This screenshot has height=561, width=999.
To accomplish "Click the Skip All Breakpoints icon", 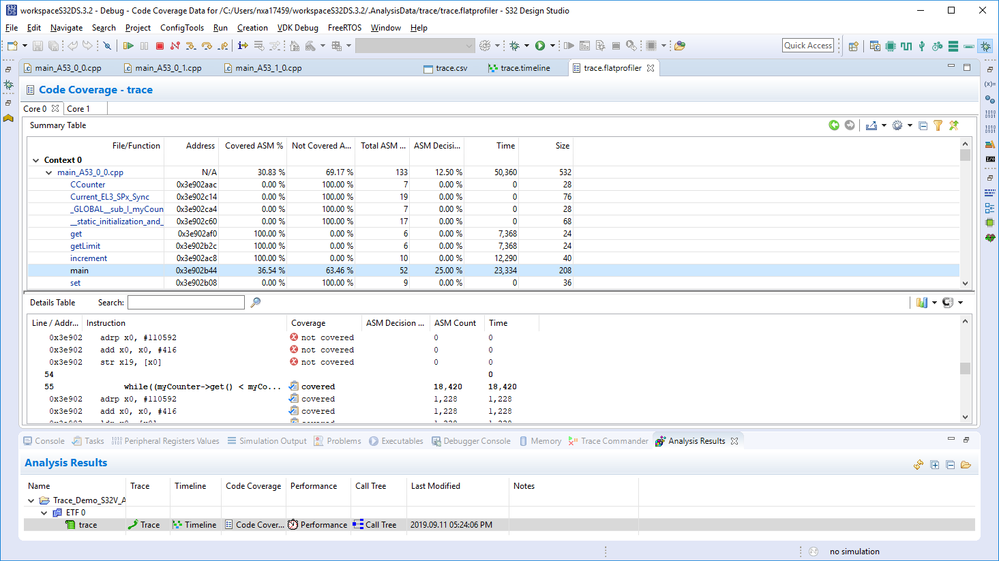I will (108, 46).
